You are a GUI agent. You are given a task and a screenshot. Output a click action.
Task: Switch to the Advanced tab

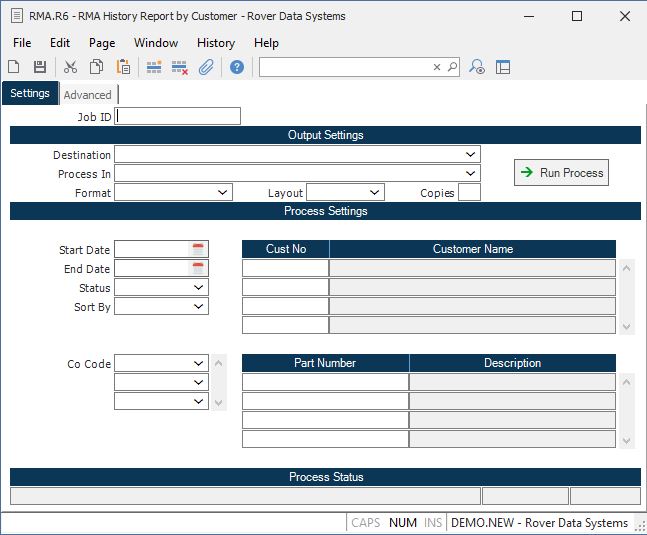pos(88,95)
